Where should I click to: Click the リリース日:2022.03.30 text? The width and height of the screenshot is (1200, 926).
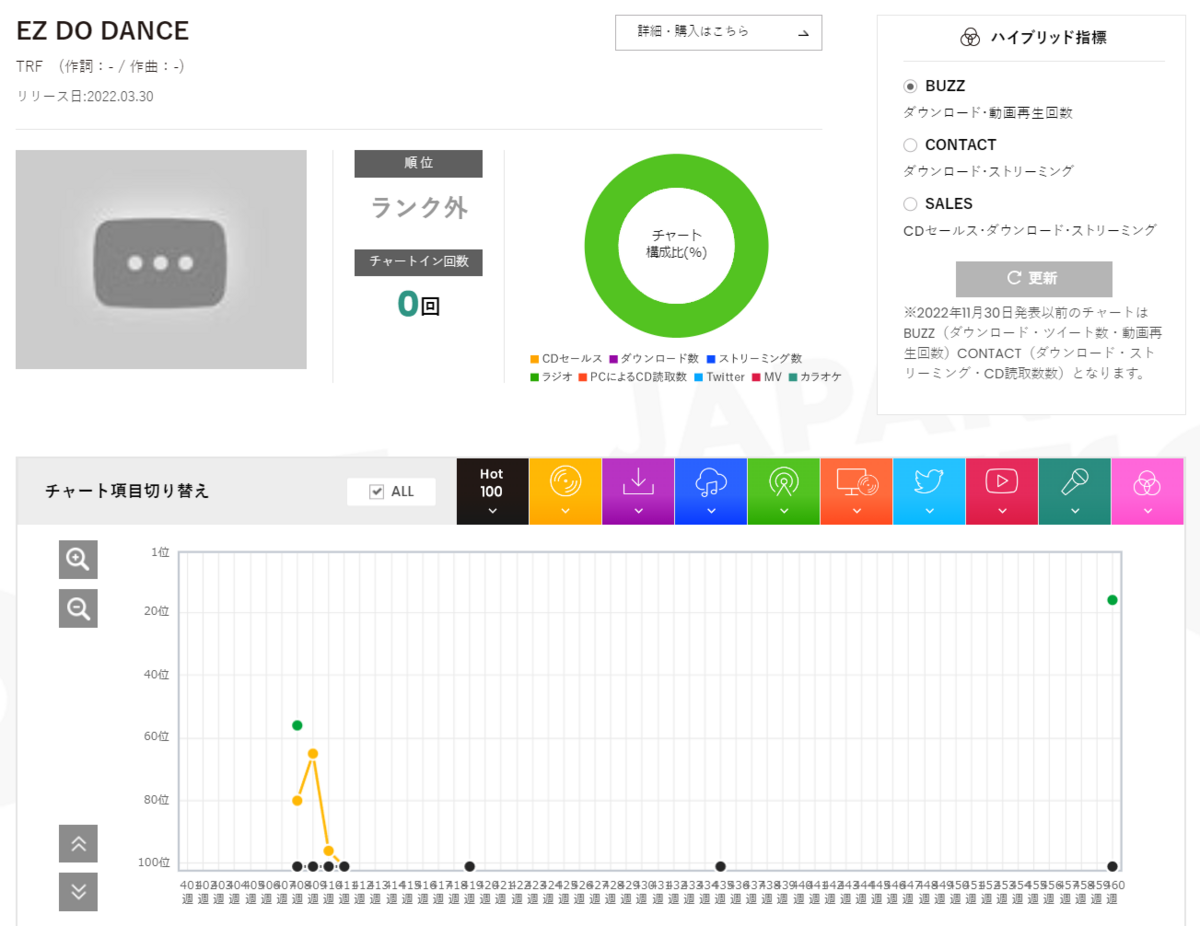tap(85, 96)
